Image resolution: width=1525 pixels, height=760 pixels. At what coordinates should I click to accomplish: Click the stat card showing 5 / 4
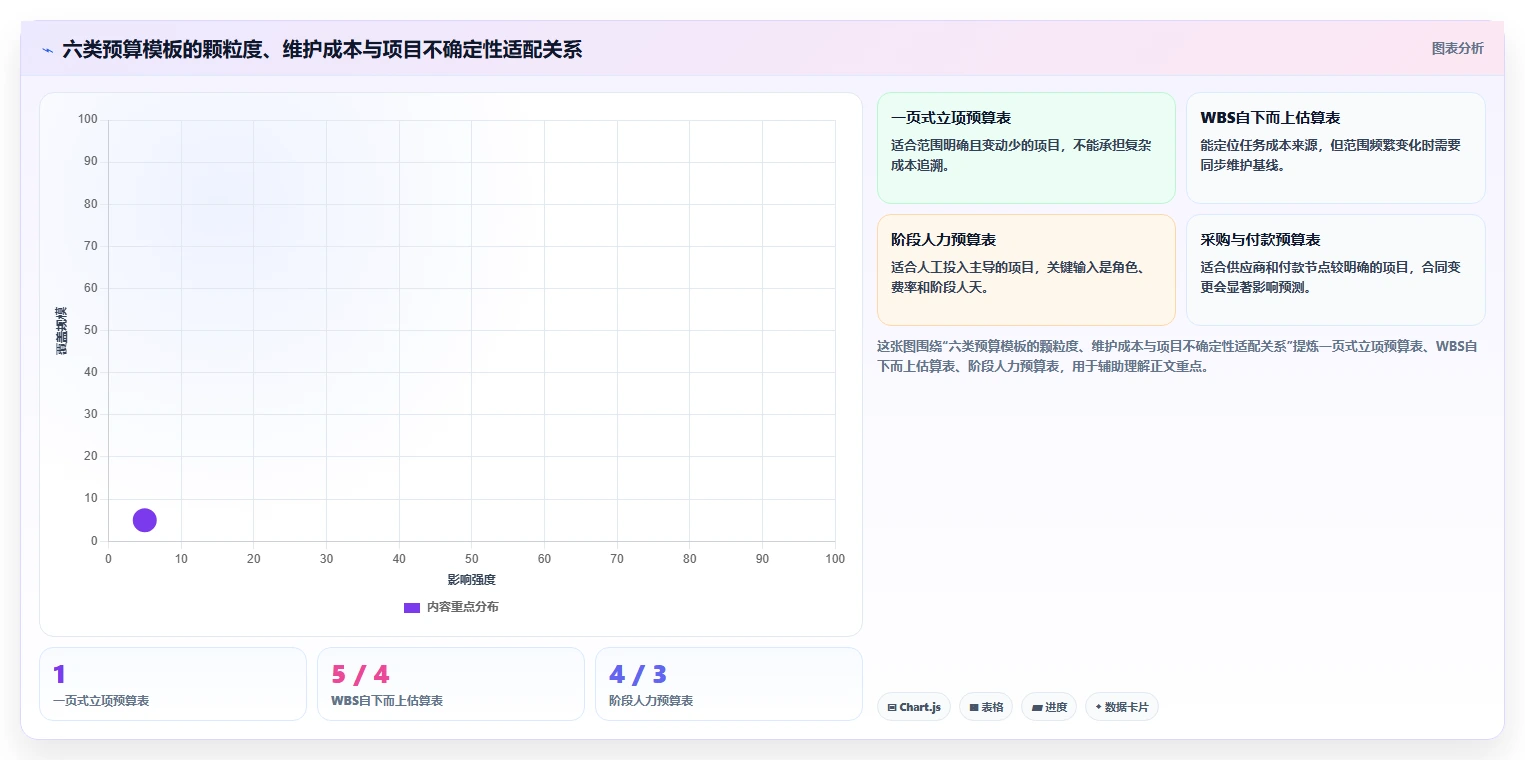pos(450,684)
